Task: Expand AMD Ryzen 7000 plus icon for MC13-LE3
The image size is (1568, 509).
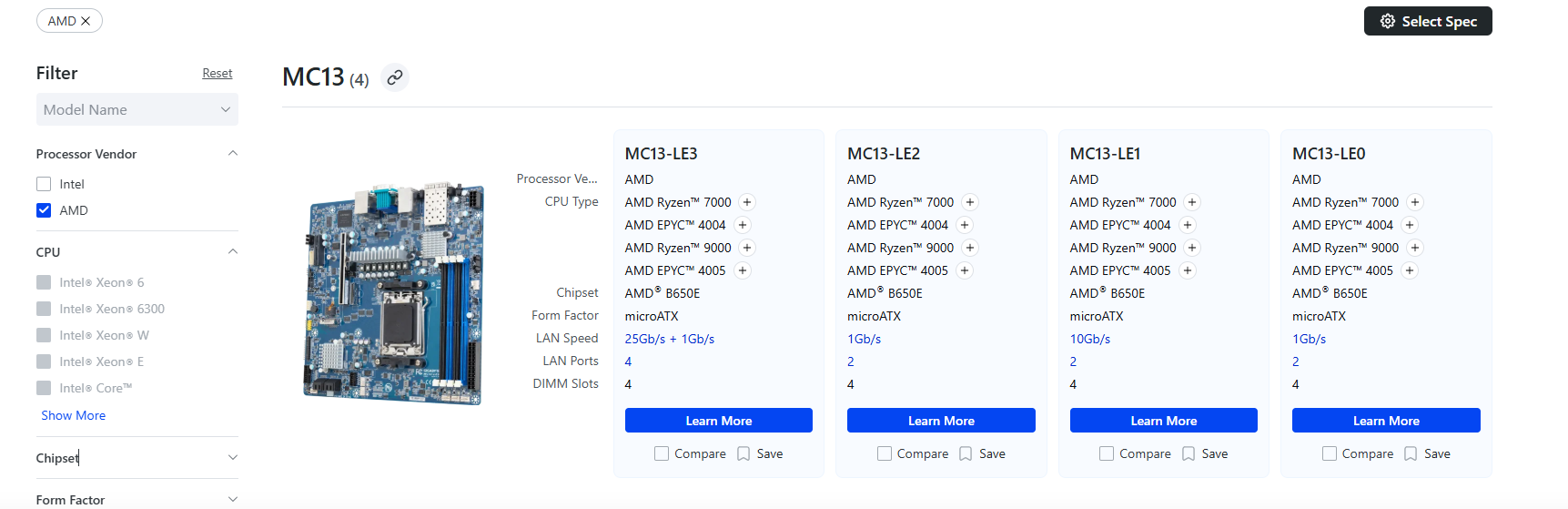Action: (747, 202)
